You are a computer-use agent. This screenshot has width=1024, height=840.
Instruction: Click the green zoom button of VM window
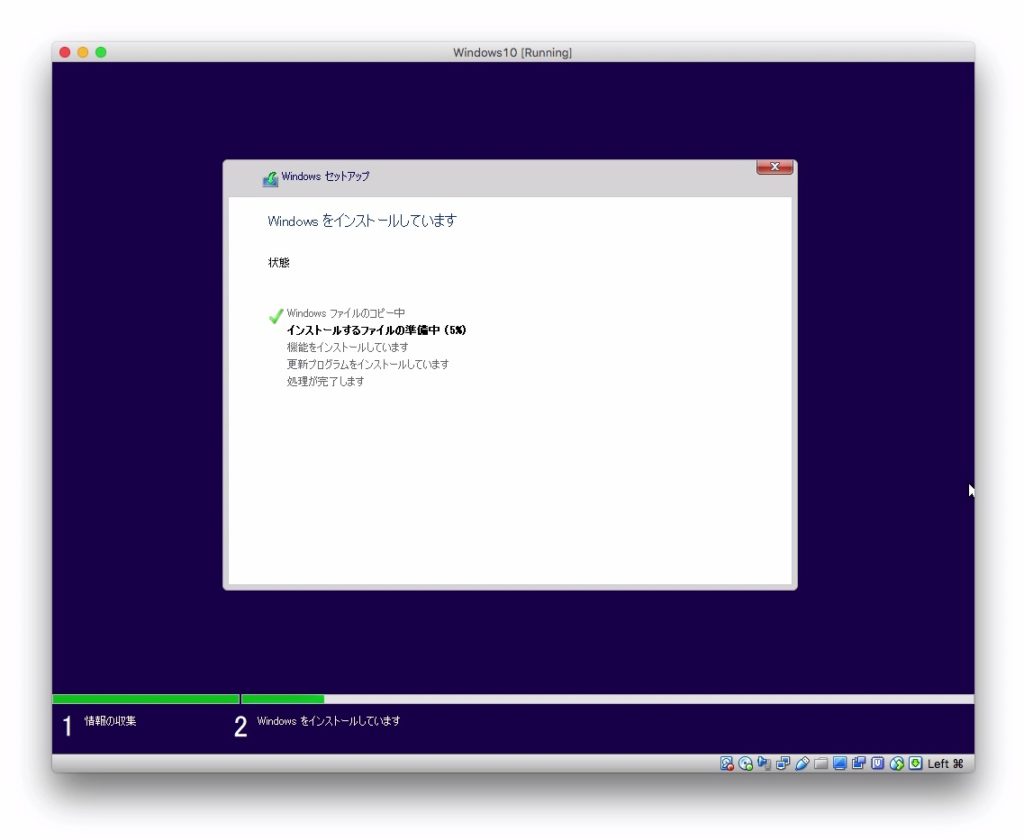click(x=101, y=52)
